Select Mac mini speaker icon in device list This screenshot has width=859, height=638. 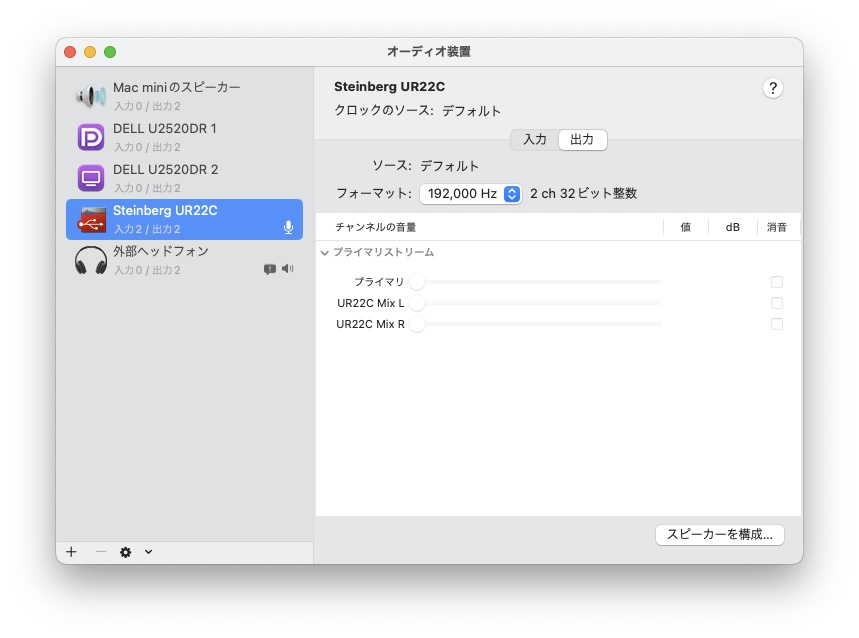[90, 96]
